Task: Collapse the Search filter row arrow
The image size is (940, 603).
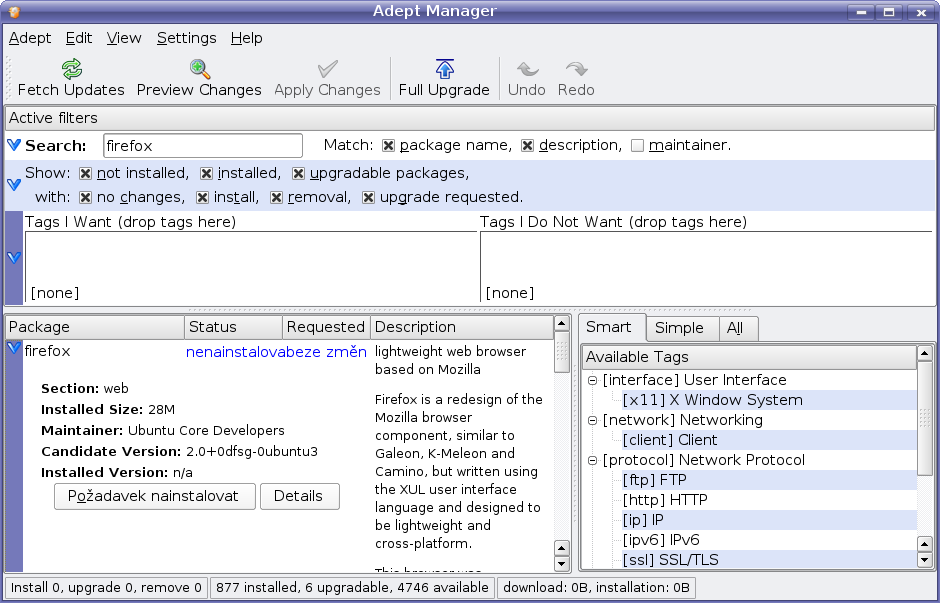Action: point(14,144)
